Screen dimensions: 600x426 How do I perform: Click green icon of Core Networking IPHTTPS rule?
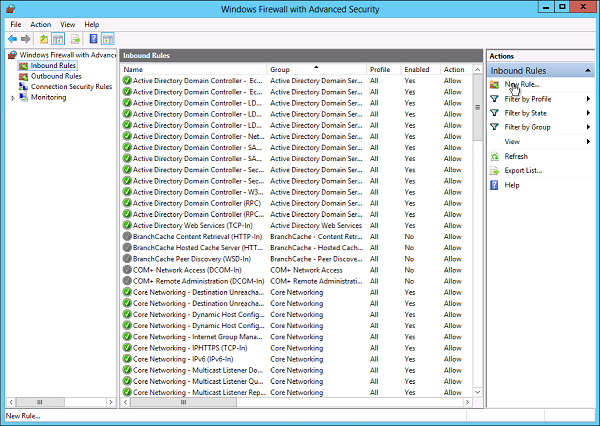click(x=127, y=348)
